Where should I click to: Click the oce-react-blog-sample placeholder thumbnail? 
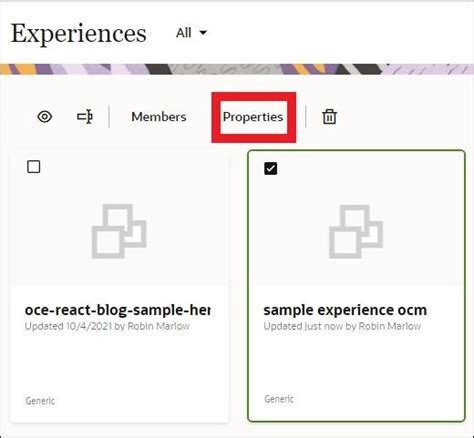point(119,231)
